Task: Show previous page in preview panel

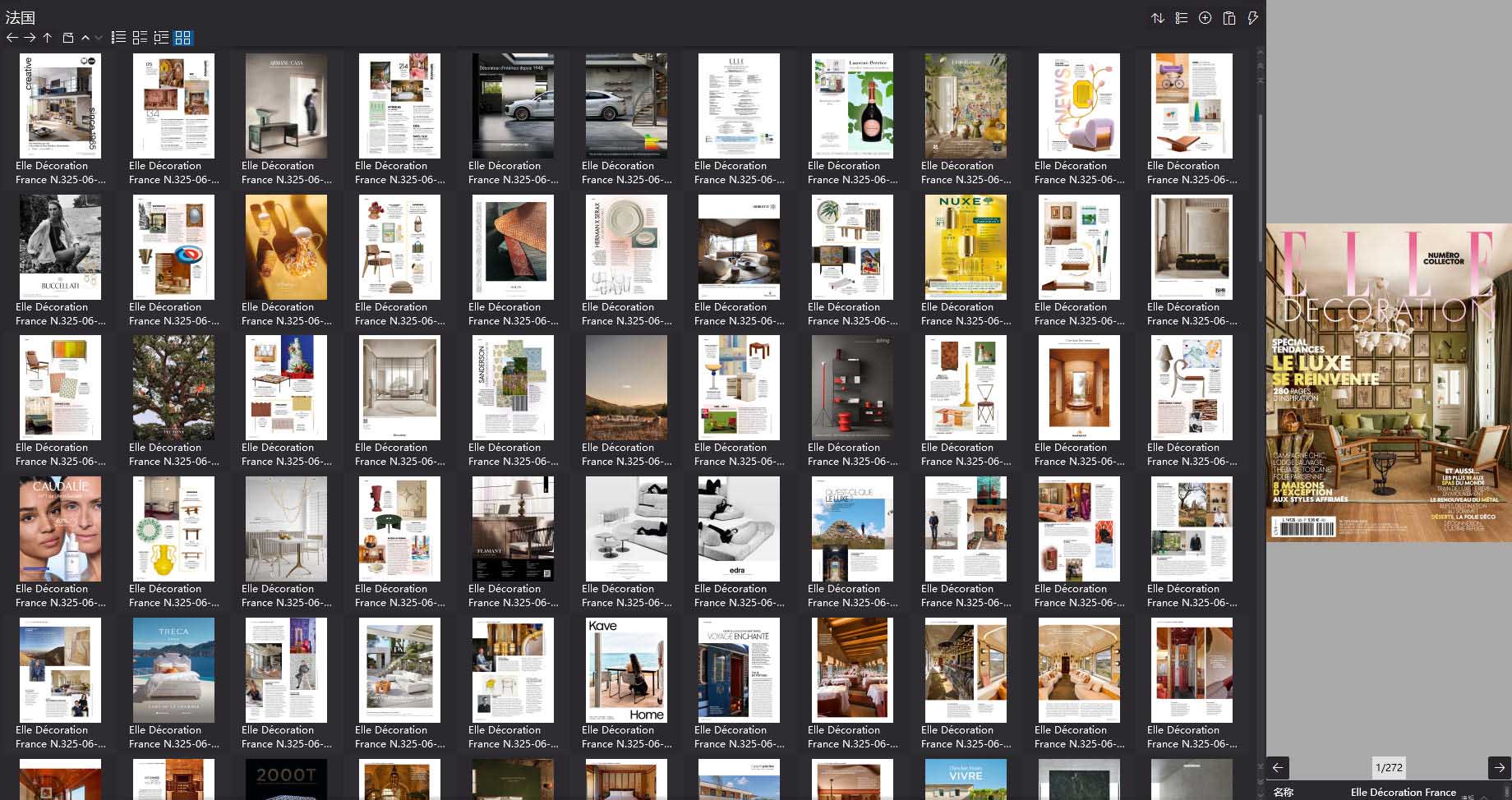Action: click(1278, 767)
